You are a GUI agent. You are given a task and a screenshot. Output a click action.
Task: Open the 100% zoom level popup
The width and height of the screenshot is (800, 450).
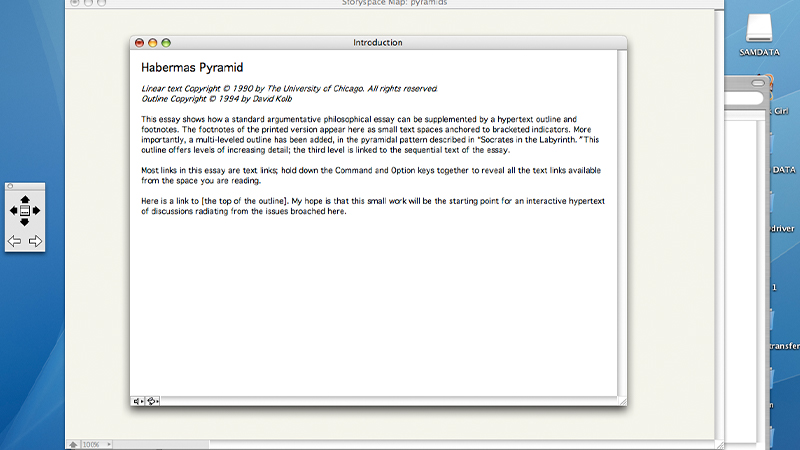tap(95, 444)
